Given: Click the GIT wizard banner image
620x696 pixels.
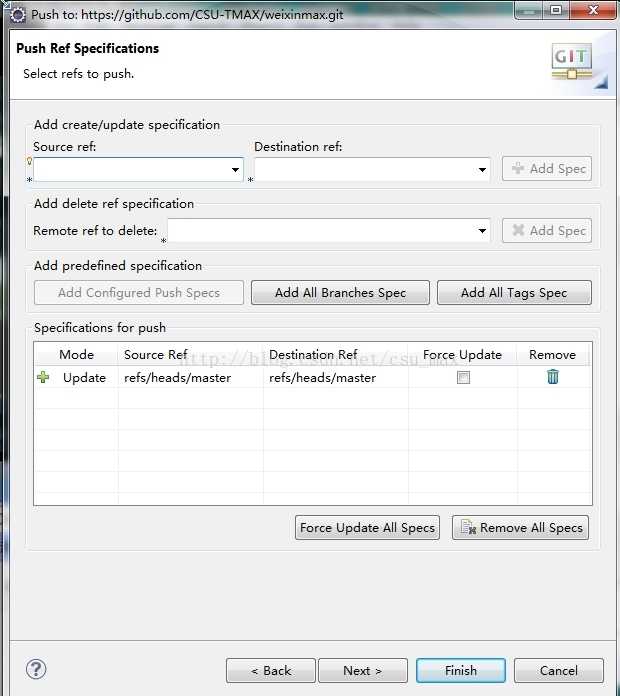Looking at the screenshot, I should 572,61.
